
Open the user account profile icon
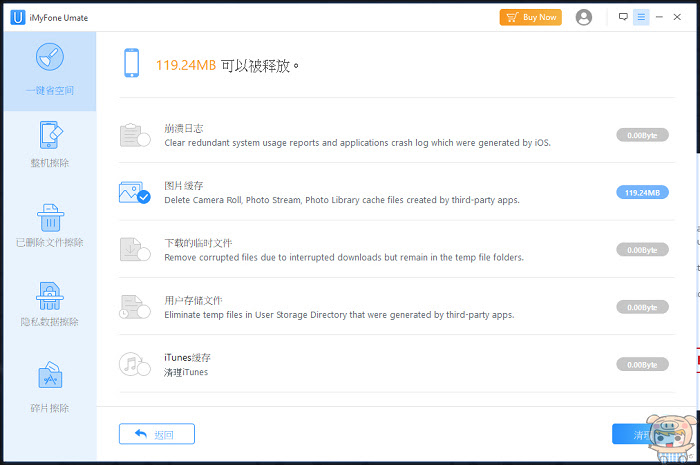click(x=583, y=17)
